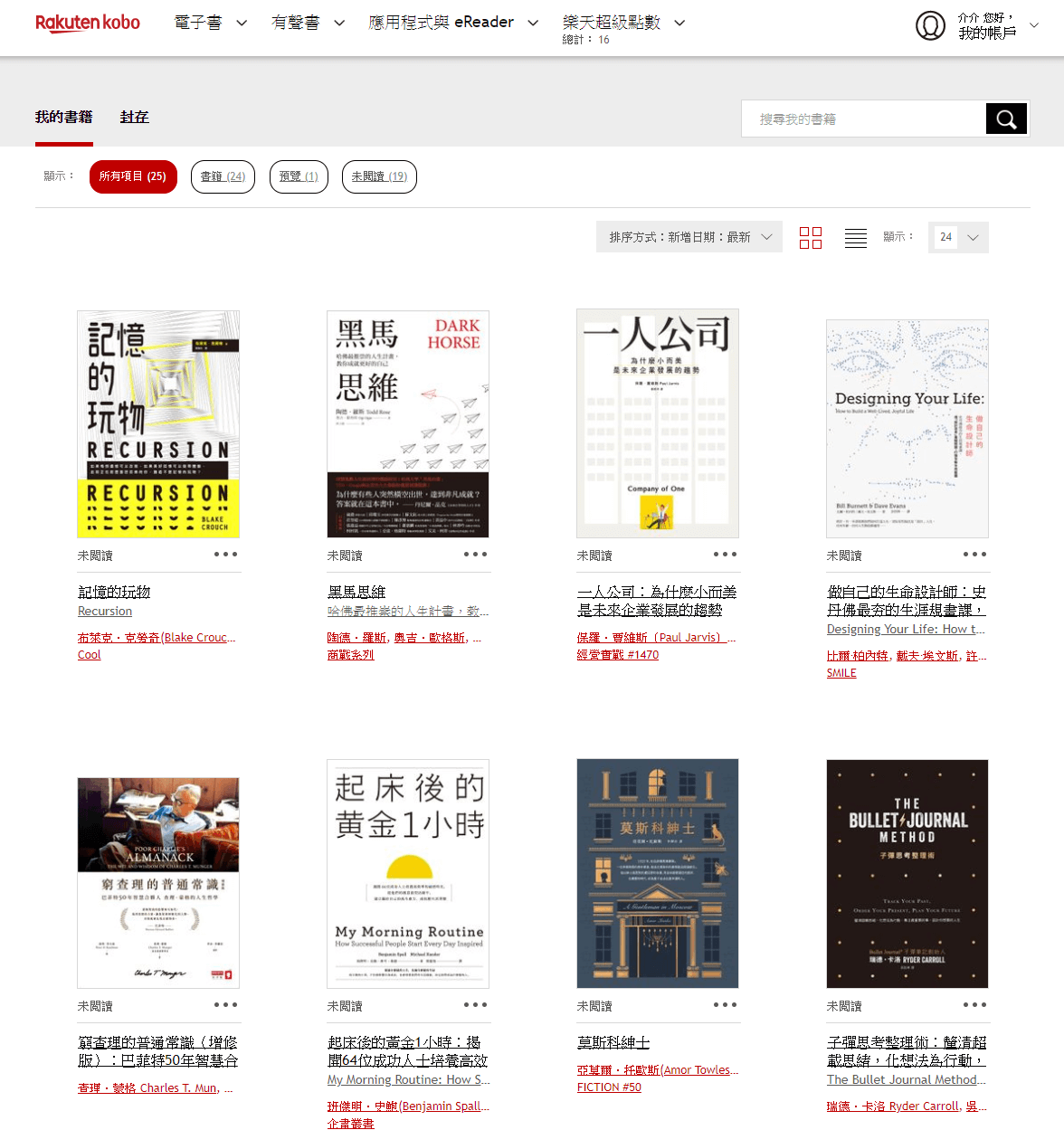Show only 未閱讀 books
The height and width of the screenshot is (1130, 1064).
(x=378, y=176)
